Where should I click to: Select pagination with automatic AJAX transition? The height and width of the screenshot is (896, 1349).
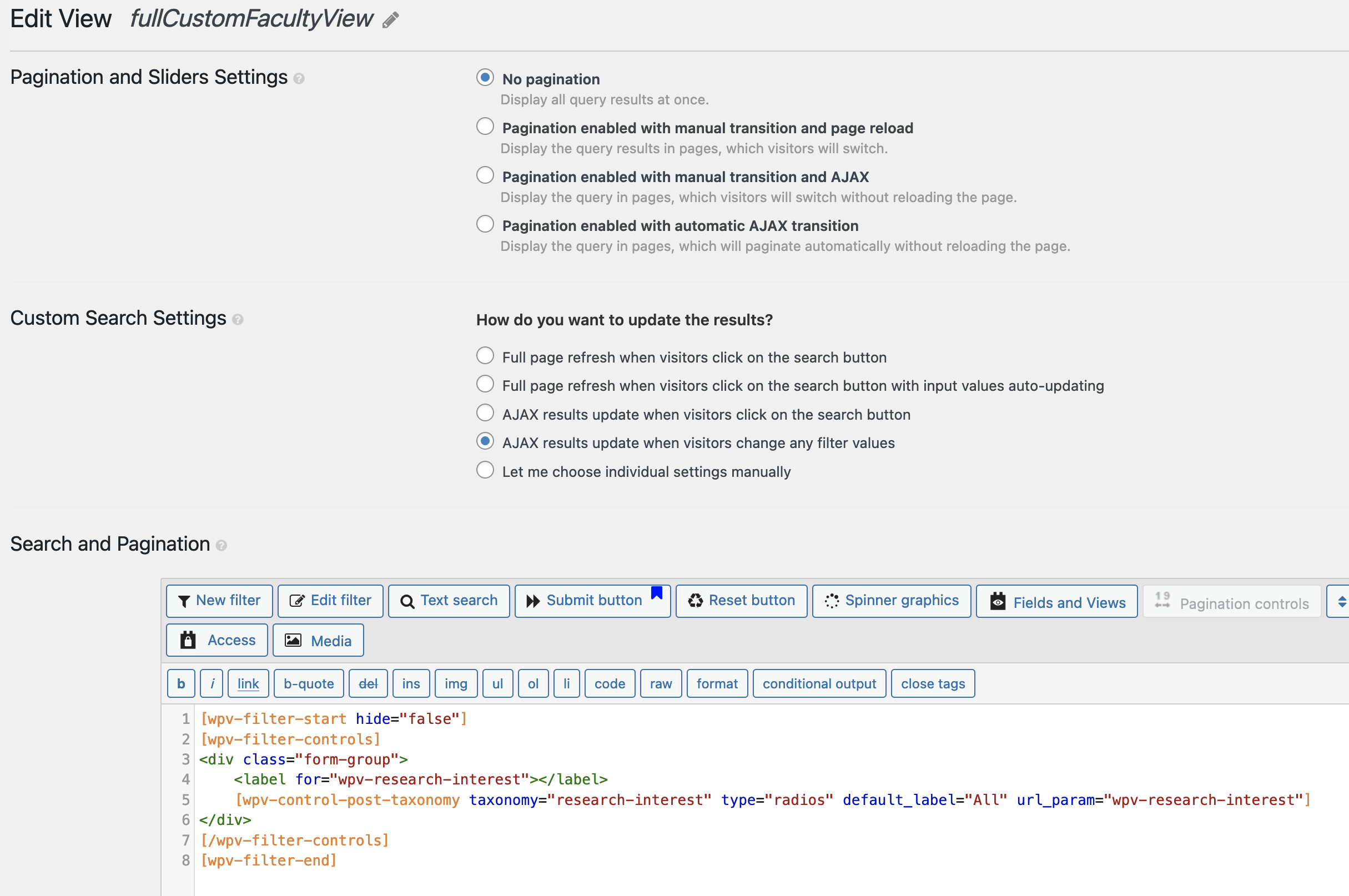point(485,224)
